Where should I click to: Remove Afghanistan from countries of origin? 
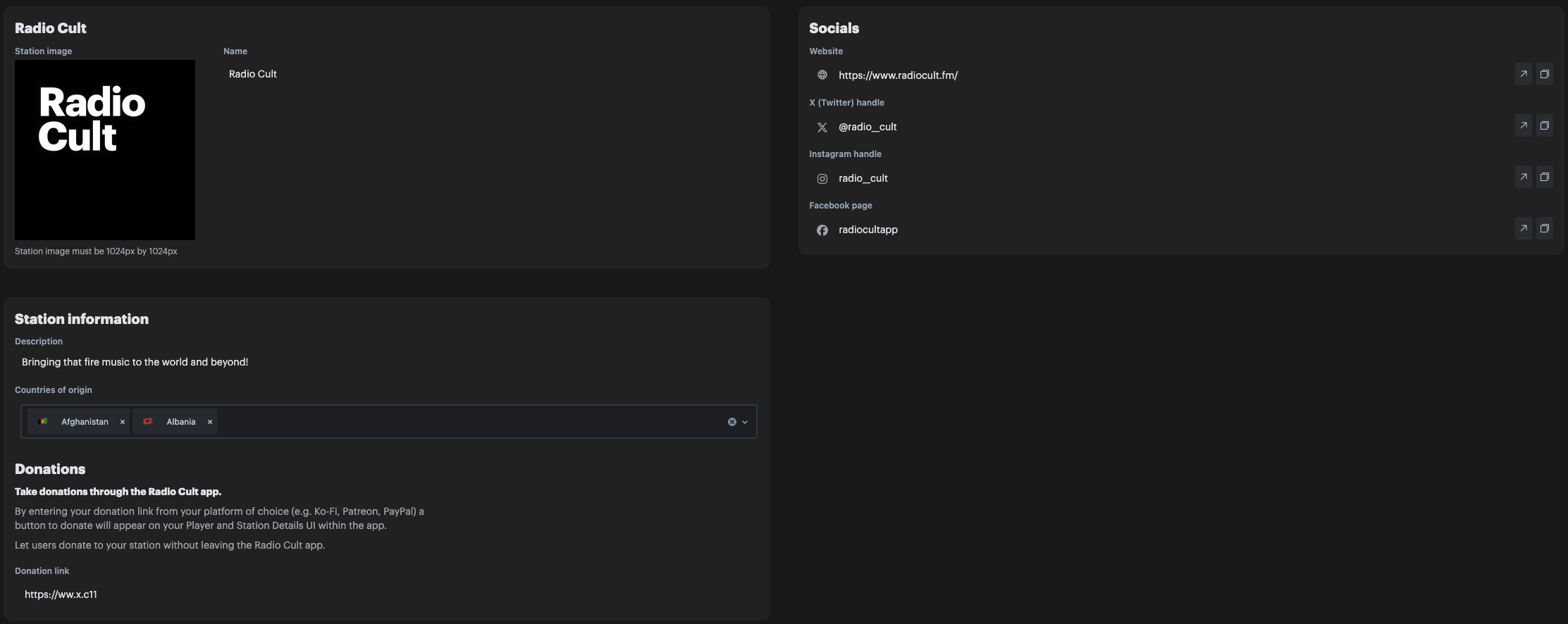click(123, 422)
